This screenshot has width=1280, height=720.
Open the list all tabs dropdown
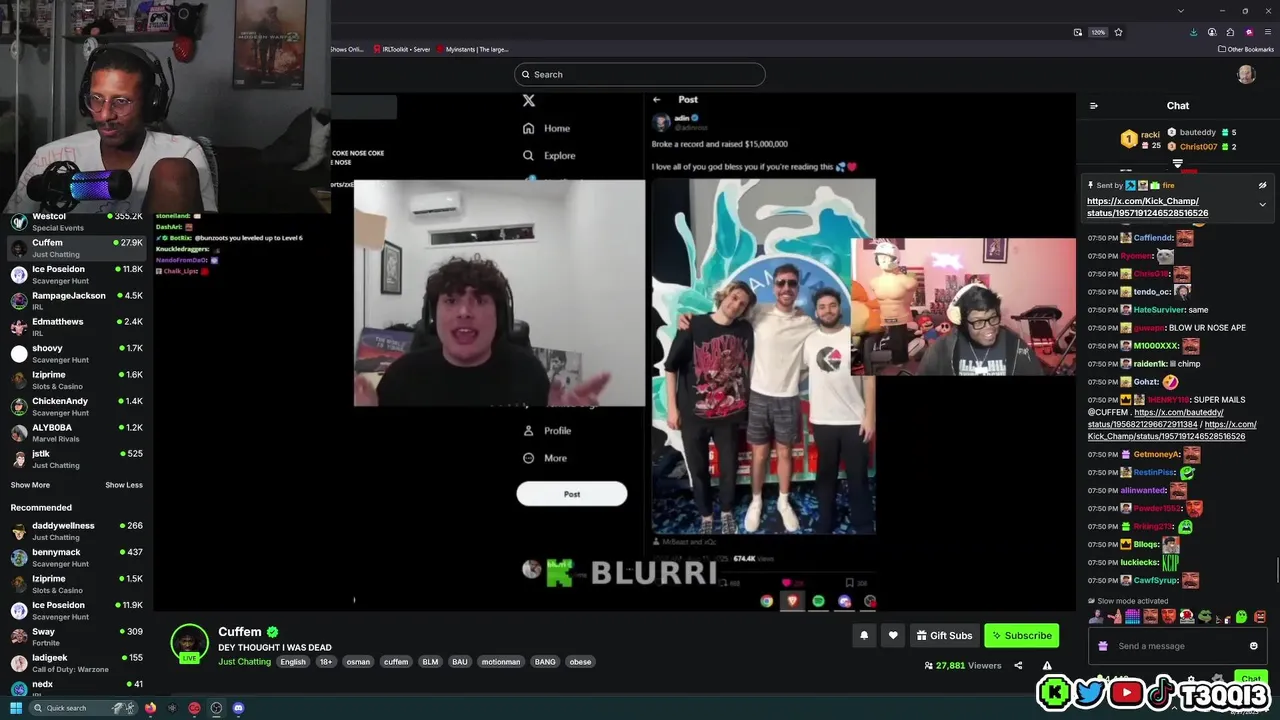coord(1181,10)
